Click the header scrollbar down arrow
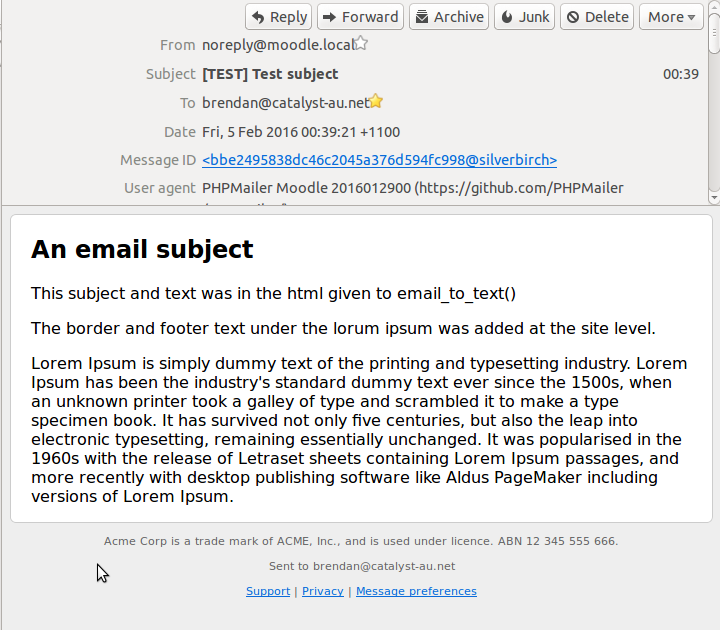Screen dimensions: 720x630 pos(714,198)
